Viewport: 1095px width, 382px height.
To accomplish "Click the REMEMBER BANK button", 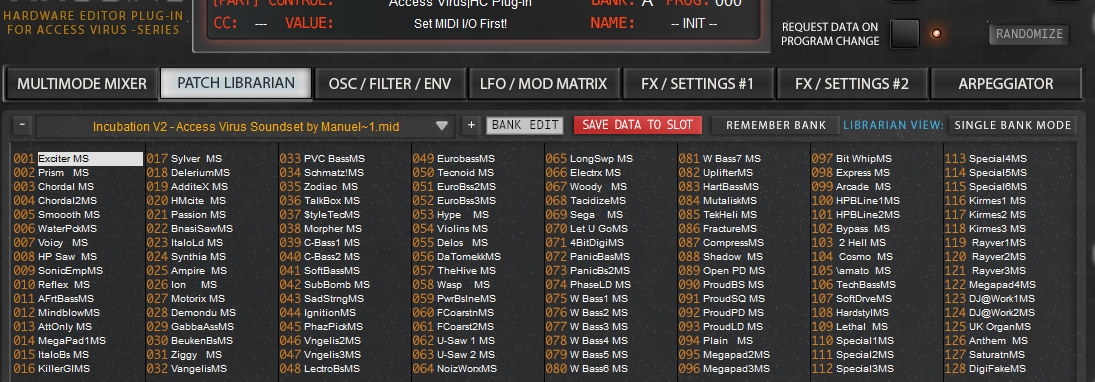I will pyautogui.click(x=776, y=125).
